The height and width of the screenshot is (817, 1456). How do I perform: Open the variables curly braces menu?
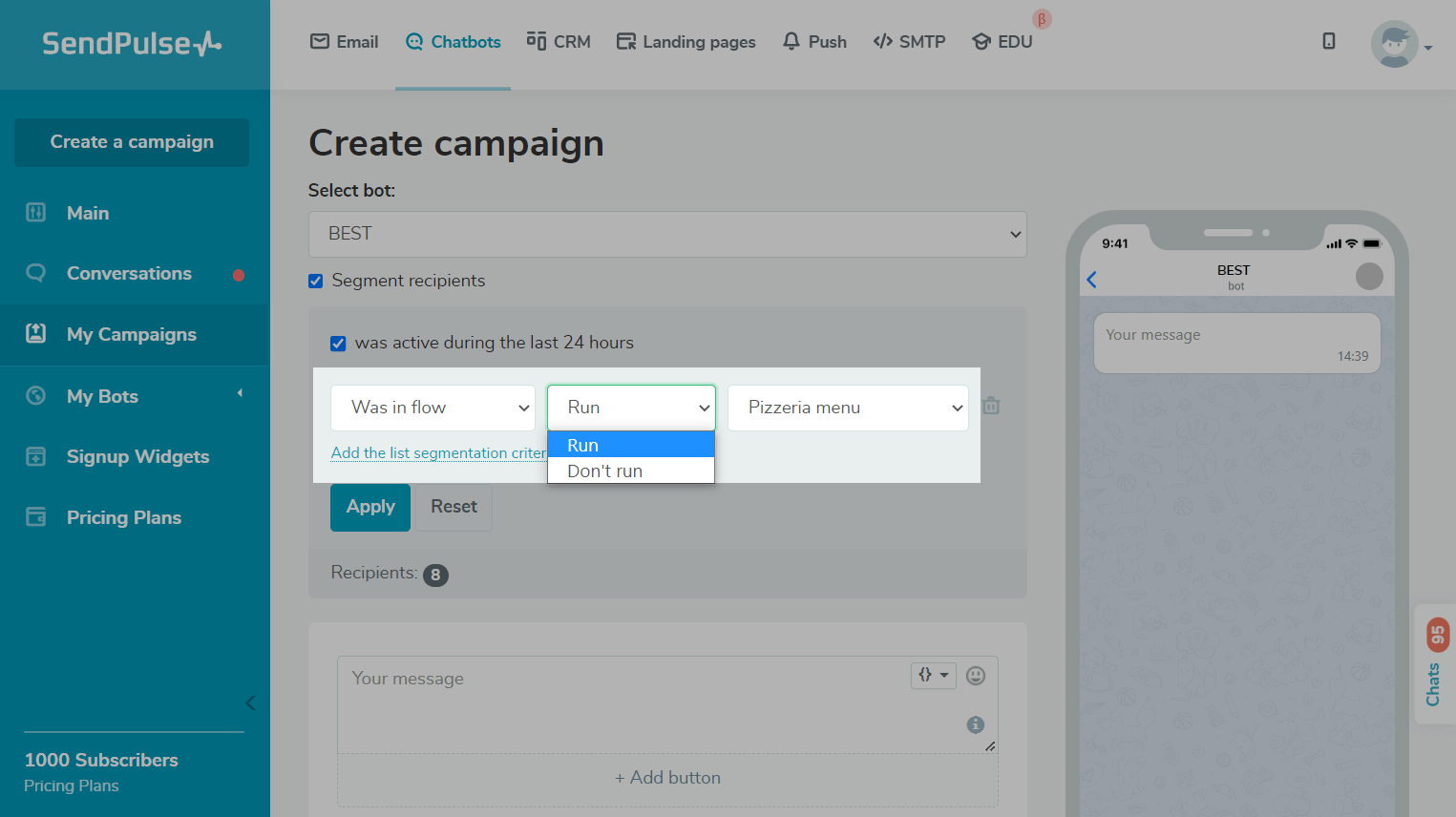point(933,675)
